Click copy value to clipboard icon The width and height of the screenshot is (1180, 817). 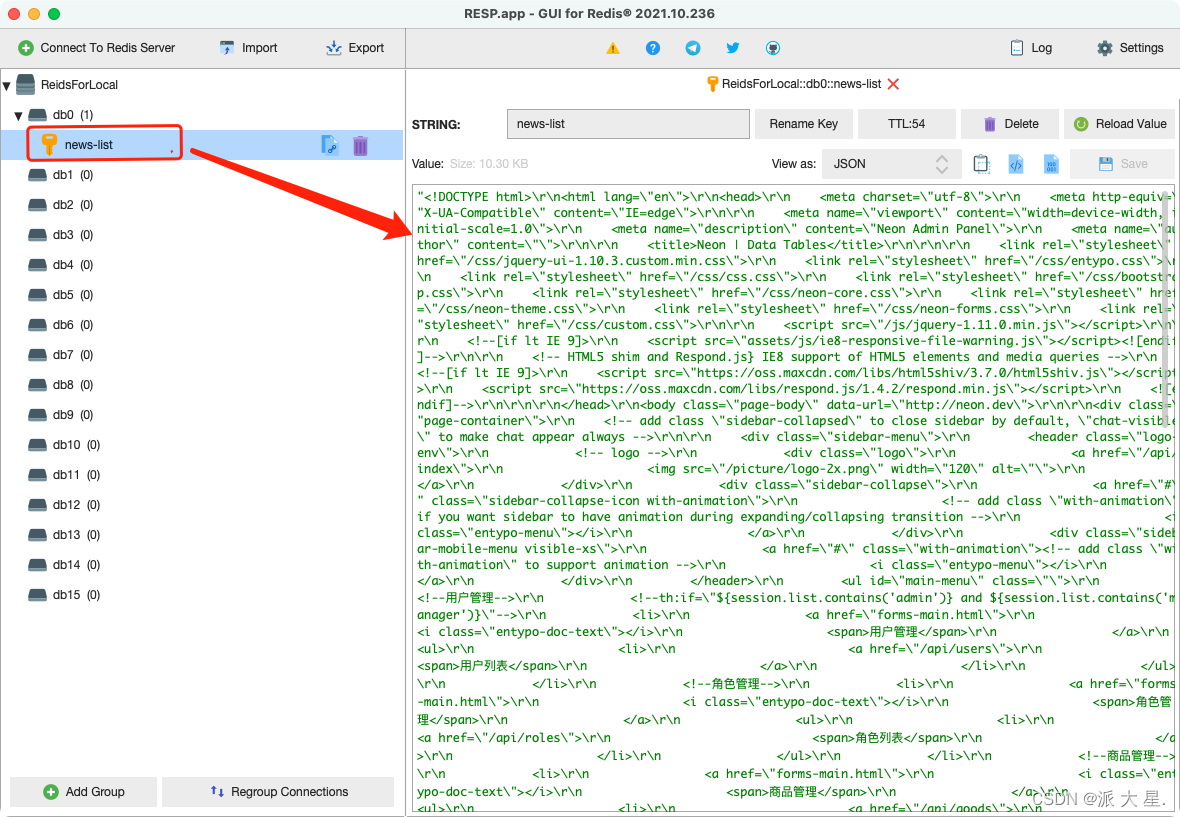coord(981,163)
